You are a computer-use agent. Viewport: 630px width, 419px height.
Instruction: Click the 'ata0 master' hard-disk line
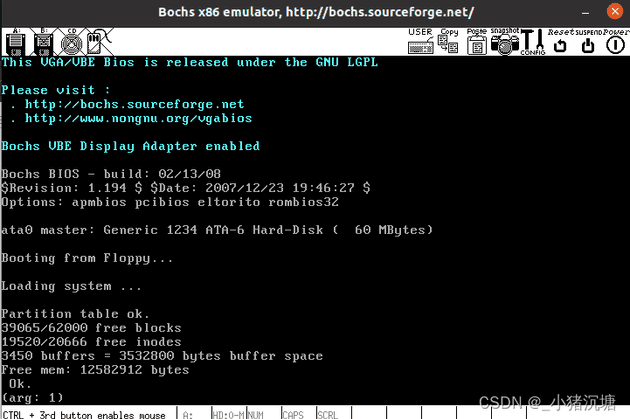[x=217, y=230]
